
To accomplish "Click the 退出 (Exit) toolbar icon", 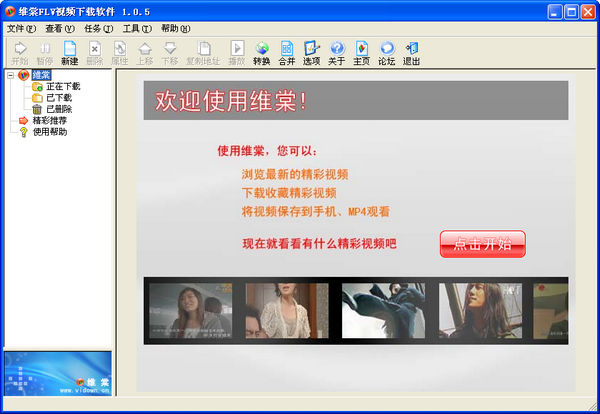I will click(412, 53).
